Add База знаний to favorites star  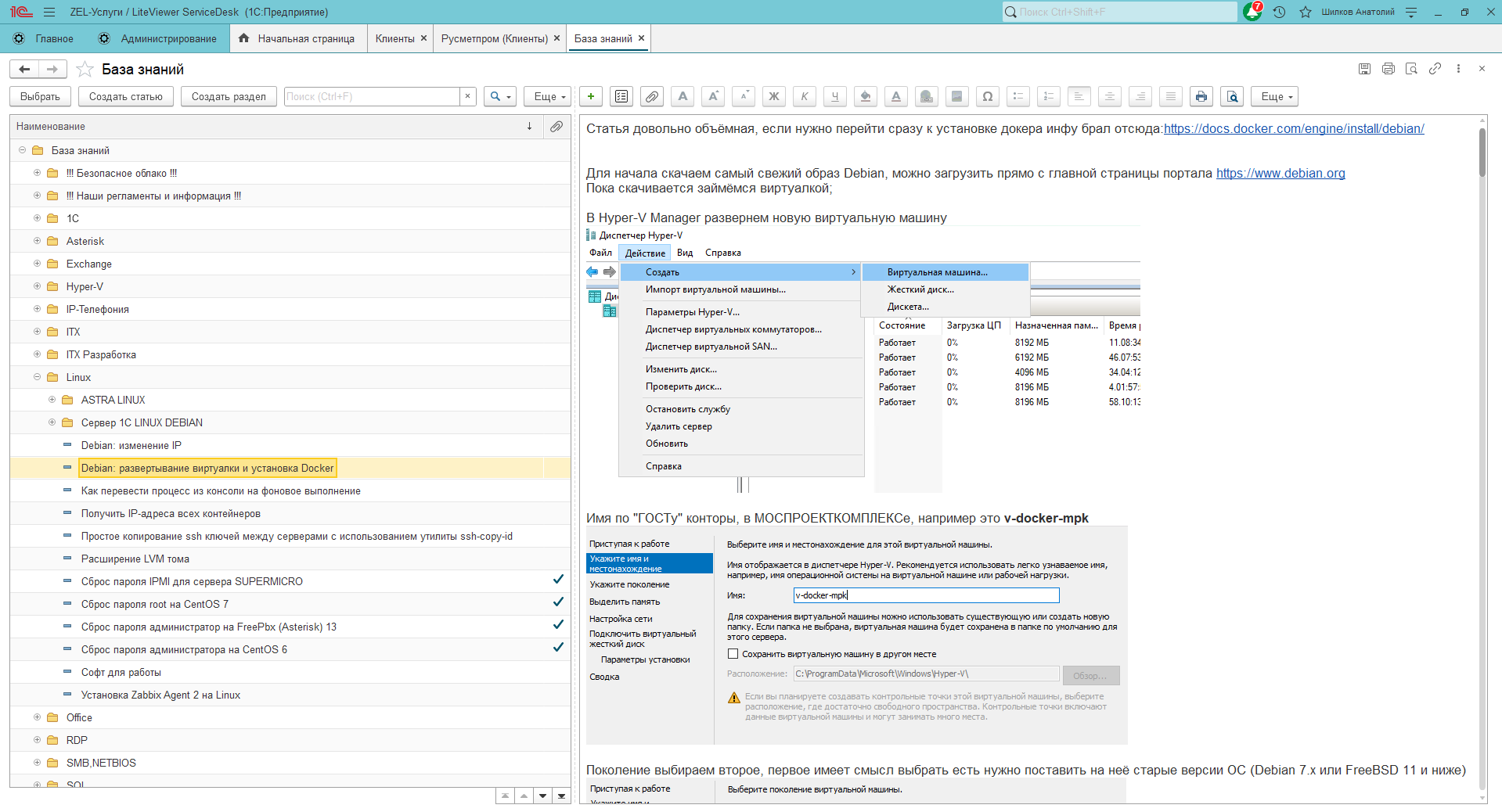pyautogui.click(x=85, y=70)
